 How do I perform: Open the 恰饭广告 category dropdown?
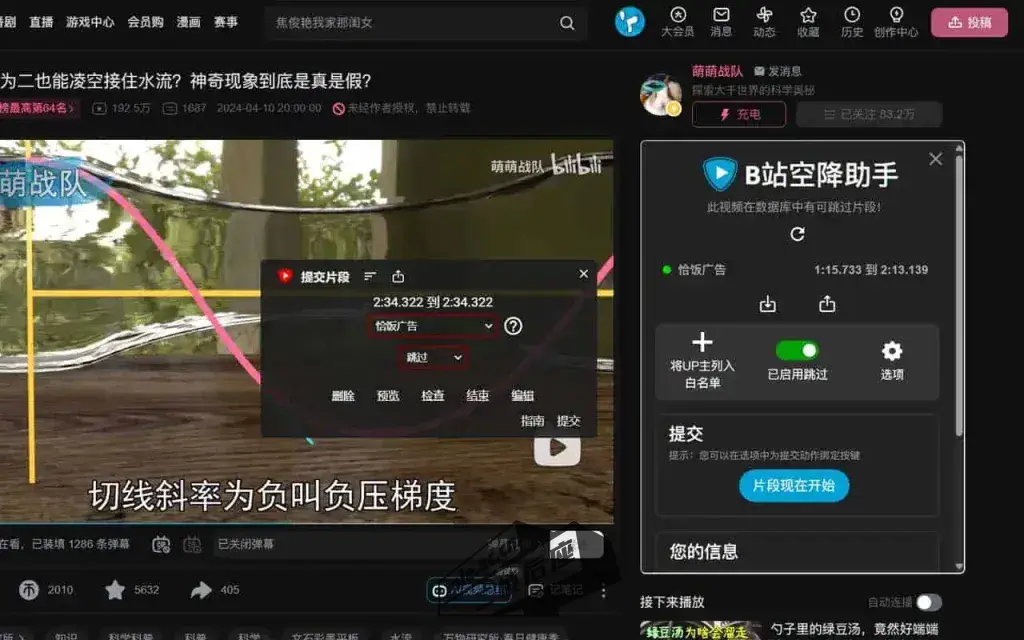[x=432, y=326]
